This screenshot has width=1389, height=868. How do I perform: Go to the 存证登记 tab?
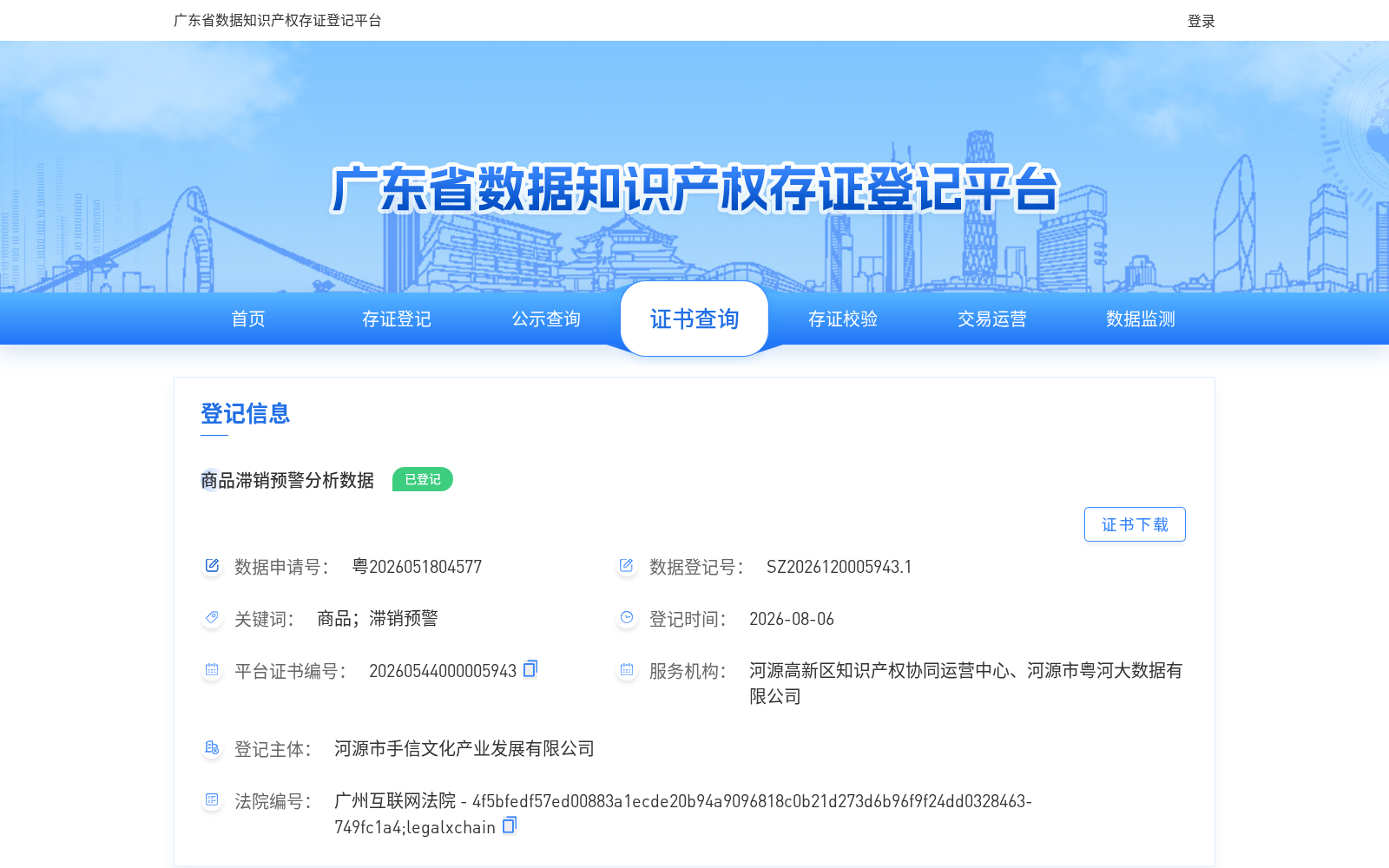pyautogui.click(x=397, y=319)
